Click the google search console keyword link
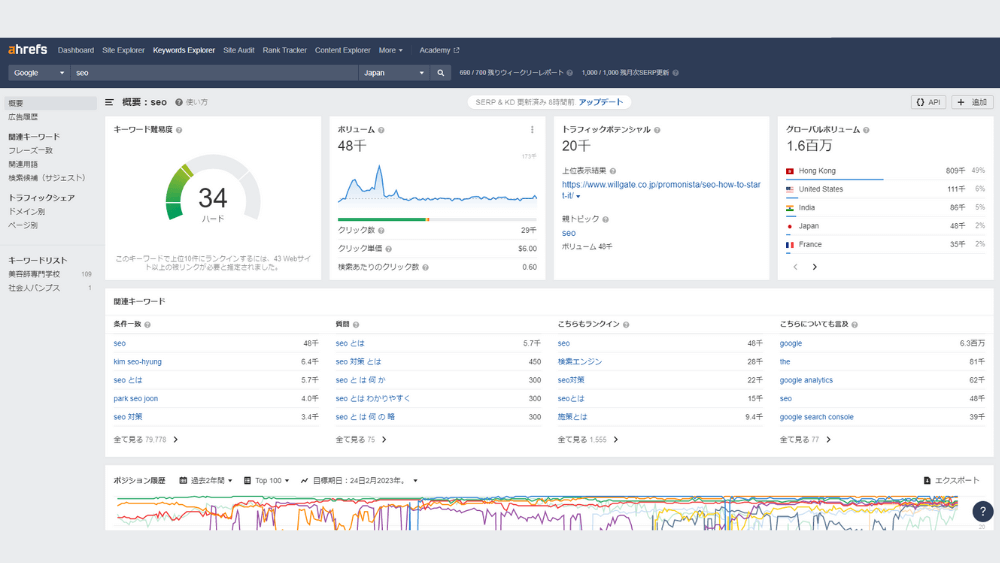The height and width of the screenshot is (563, 1000). click(x=816, y=417)
